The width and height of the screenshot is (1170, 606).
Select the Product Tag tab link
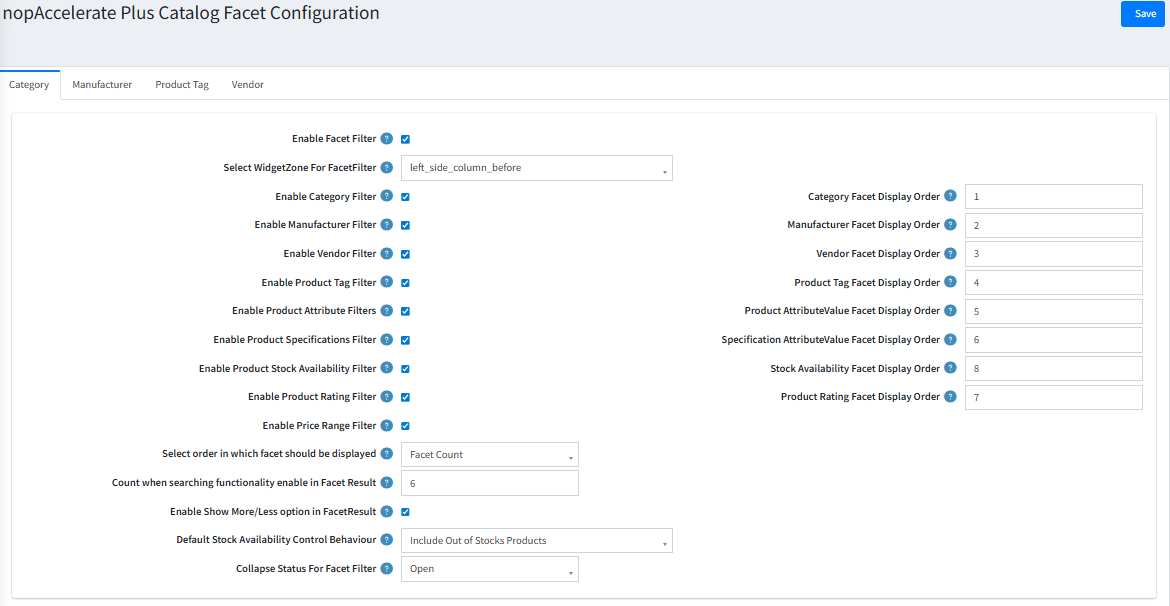point(181,84)
